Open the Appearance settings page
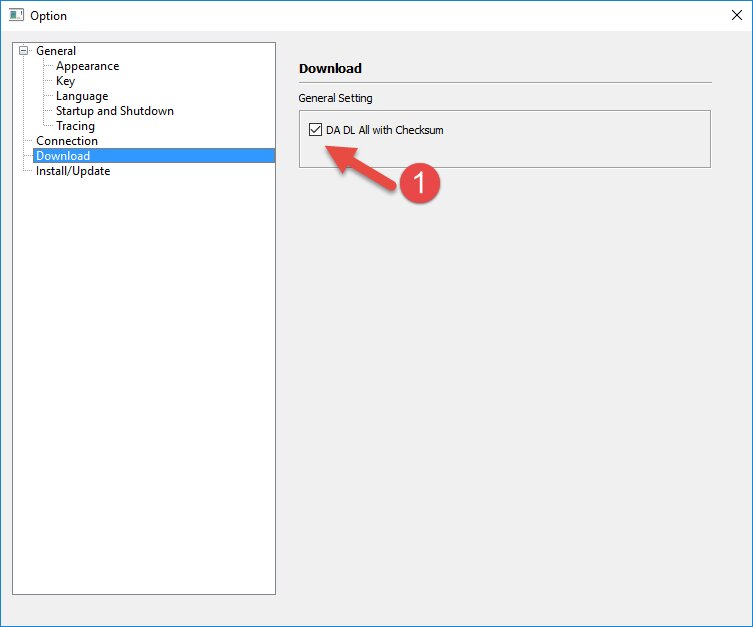The width and height of the screenshot is (753, 627). [x=87, y=66]
